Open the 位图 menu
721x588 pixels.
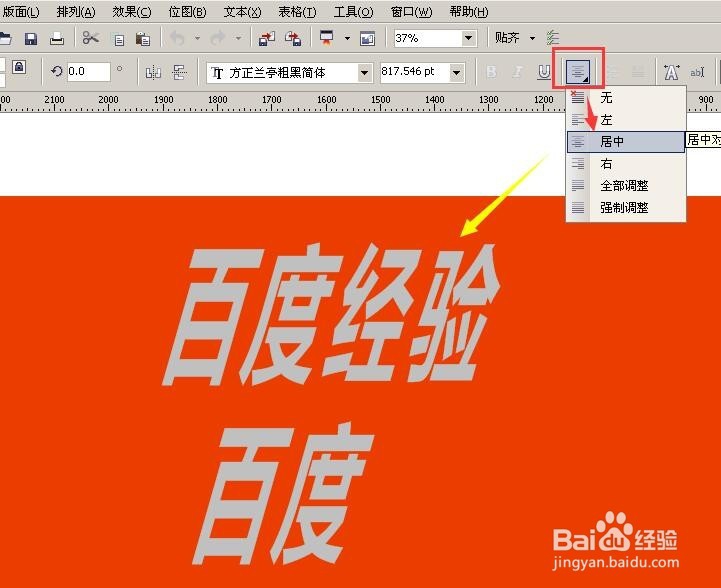click(187, 11)
